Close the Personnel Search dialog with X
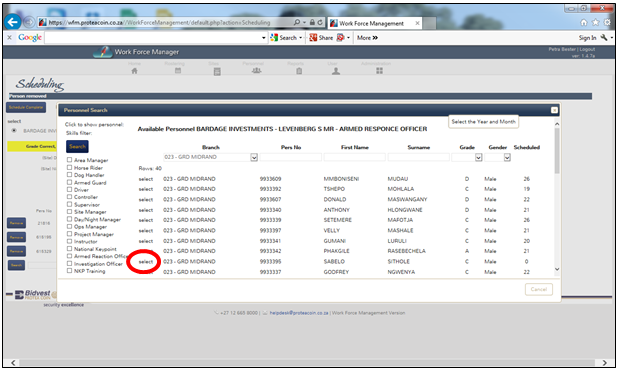The image size is (618, 371). click(x=554, y=110)
